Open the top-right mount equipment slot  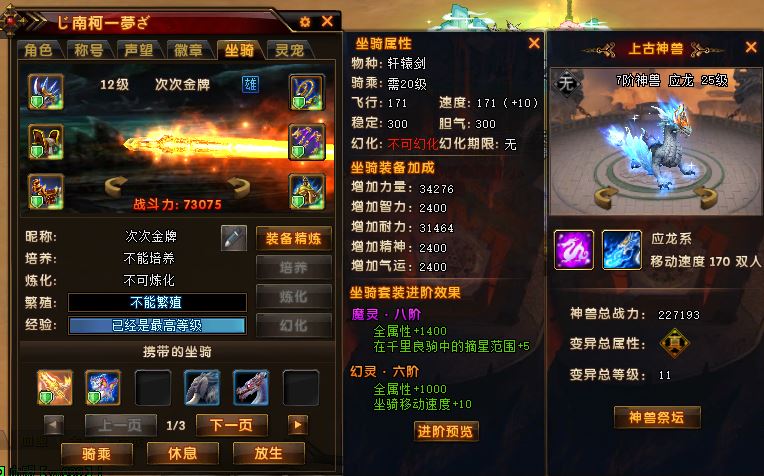(307, 92)
